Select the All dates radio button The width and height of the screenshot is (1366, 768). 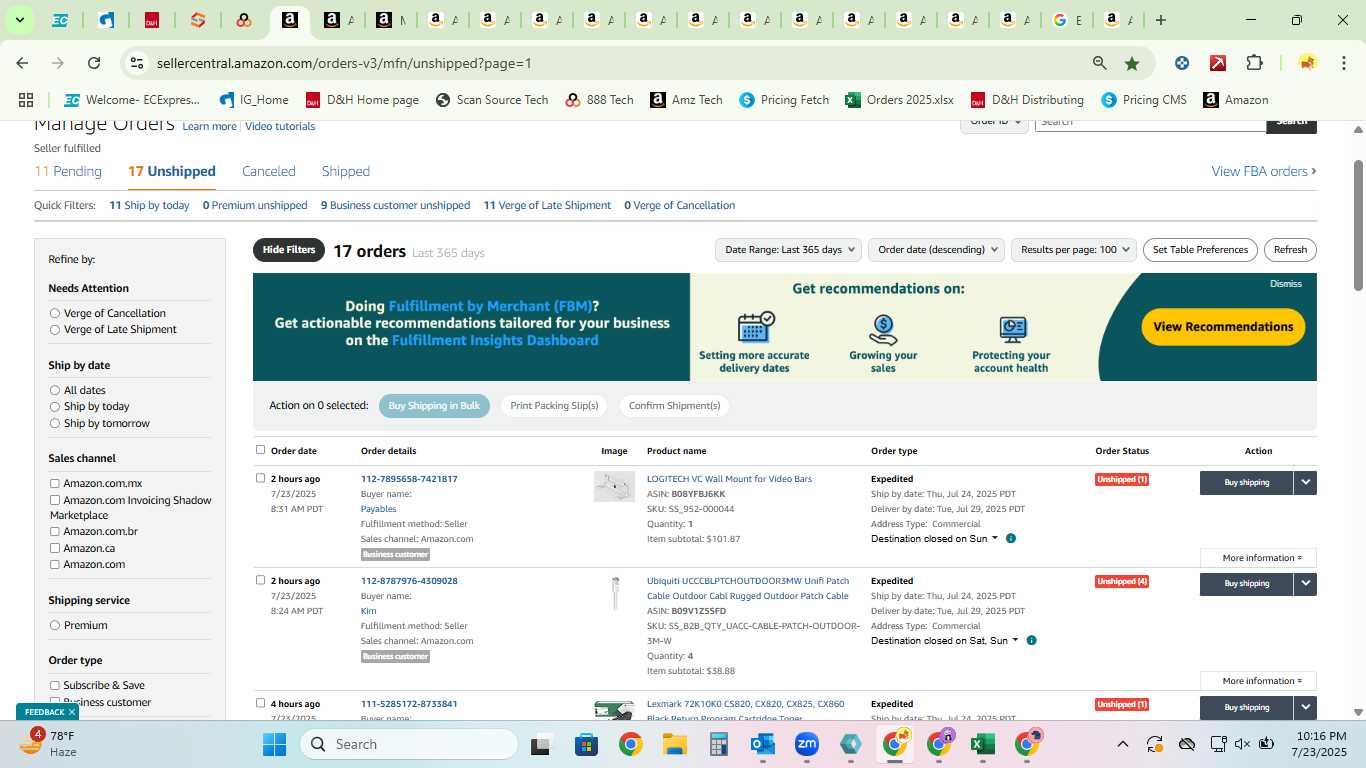[x=55, y=390]
